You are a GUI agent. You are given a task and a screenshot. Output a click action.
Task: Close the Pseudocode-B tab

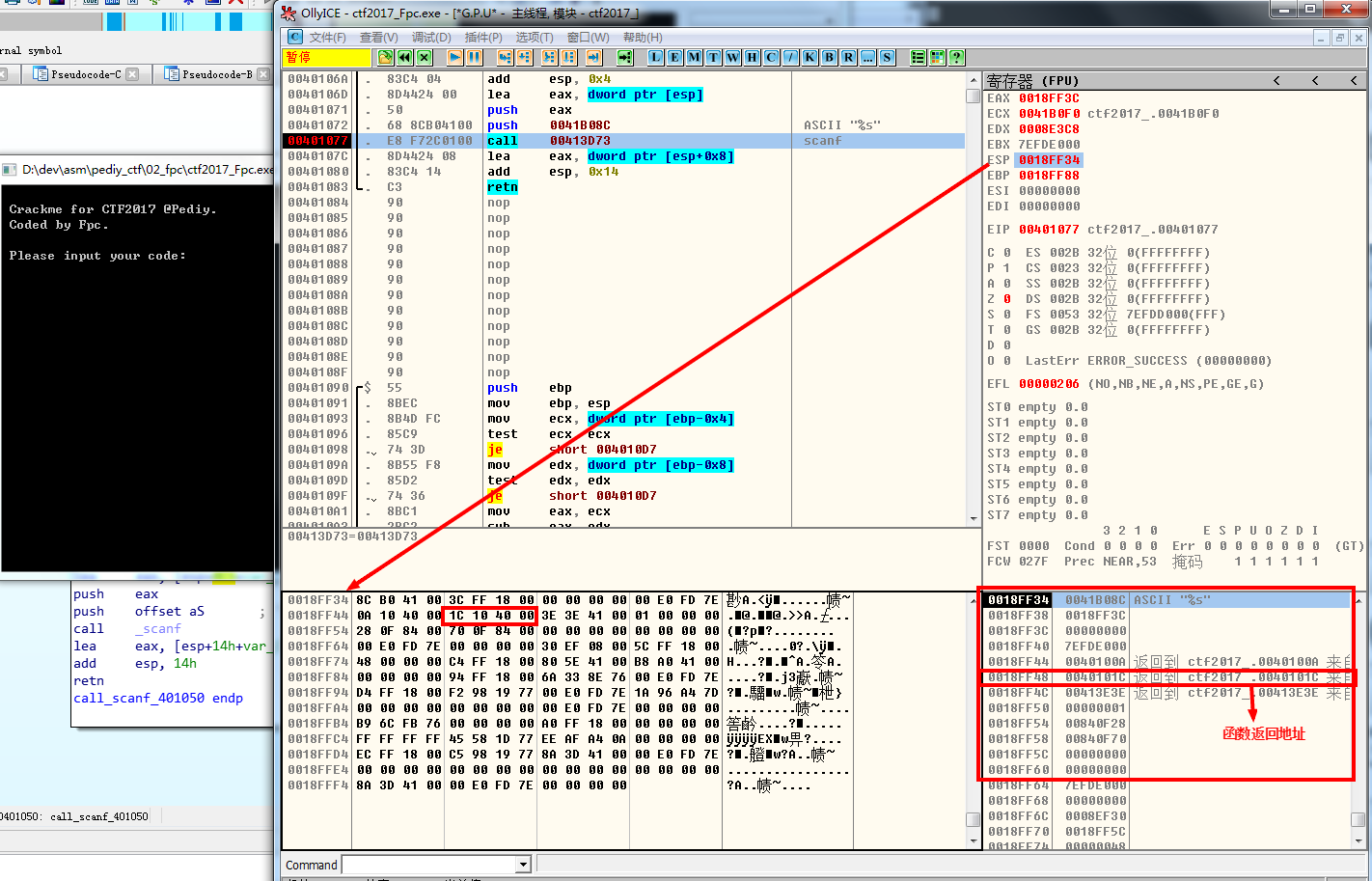(x=263, y=74)
